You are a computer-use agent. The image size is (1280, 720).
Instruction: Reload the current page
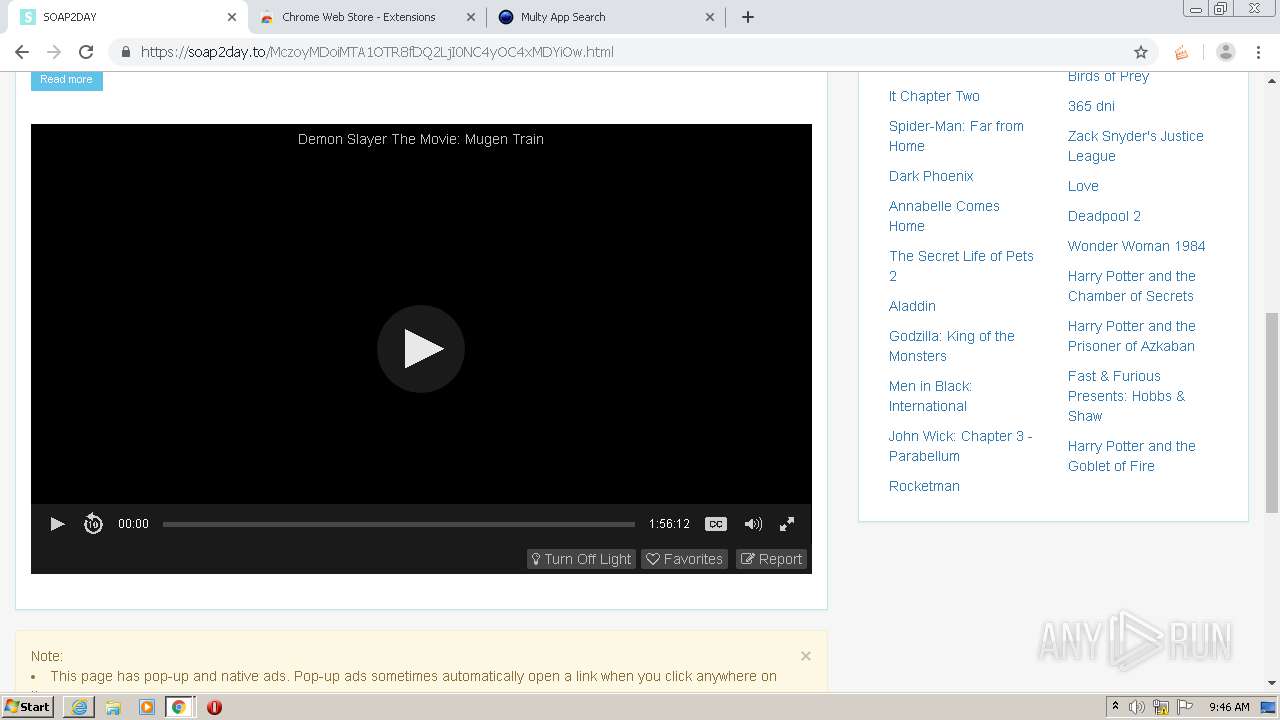click(86, 52)
